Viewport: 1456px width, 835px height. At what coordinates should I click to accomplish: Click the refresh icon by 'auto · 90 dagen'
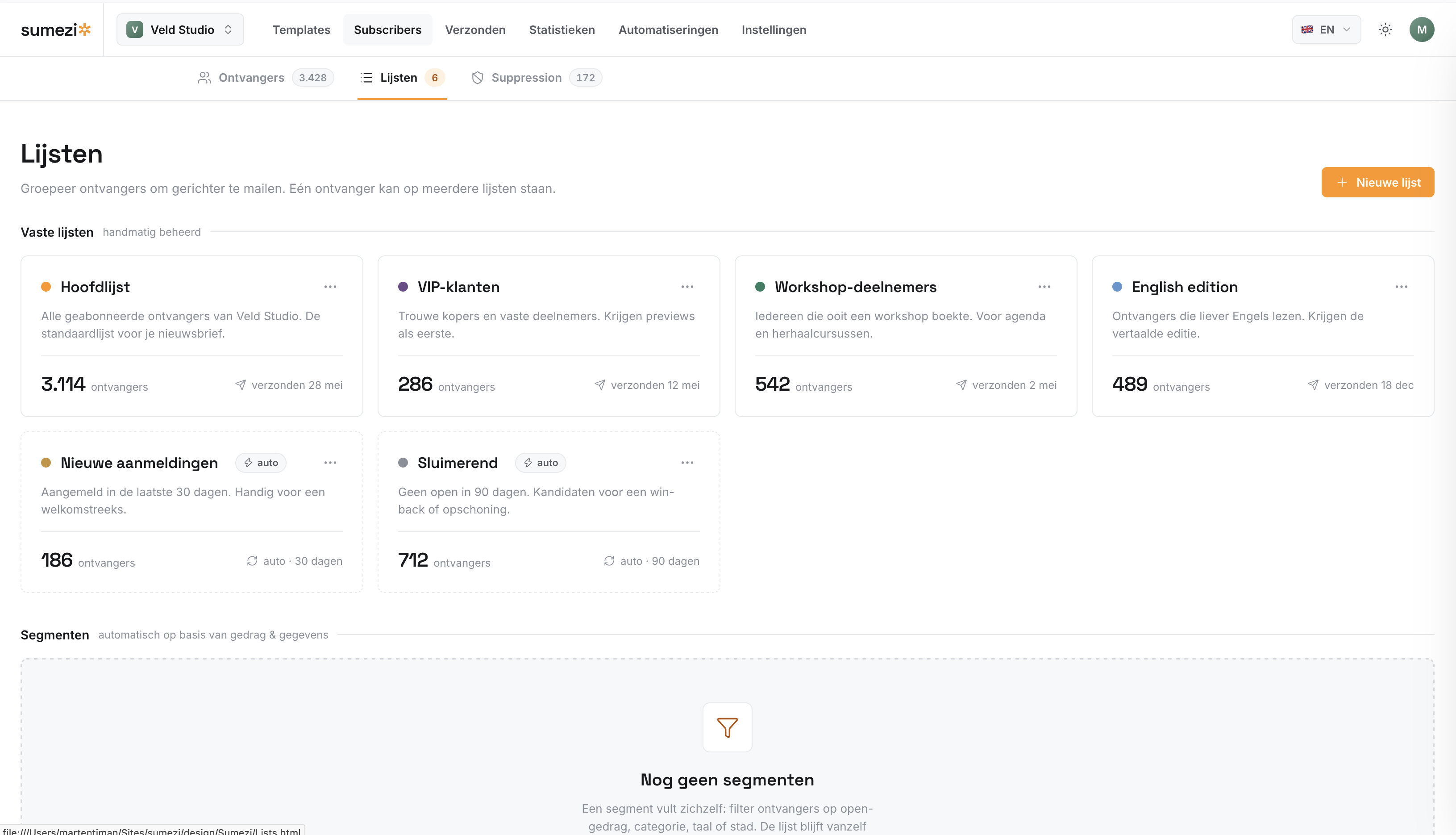(x=609, y=561)
